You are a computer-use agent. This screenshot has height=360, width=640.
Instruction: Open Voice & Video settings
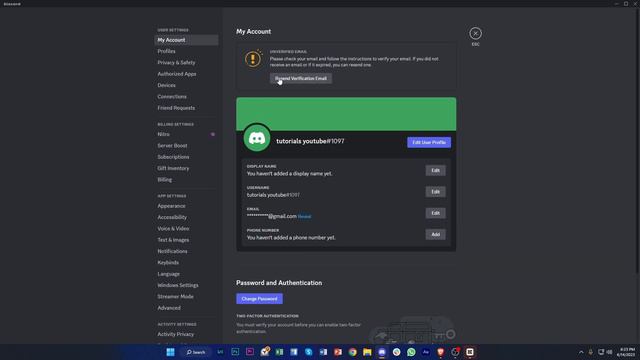(x=186, y=229)
